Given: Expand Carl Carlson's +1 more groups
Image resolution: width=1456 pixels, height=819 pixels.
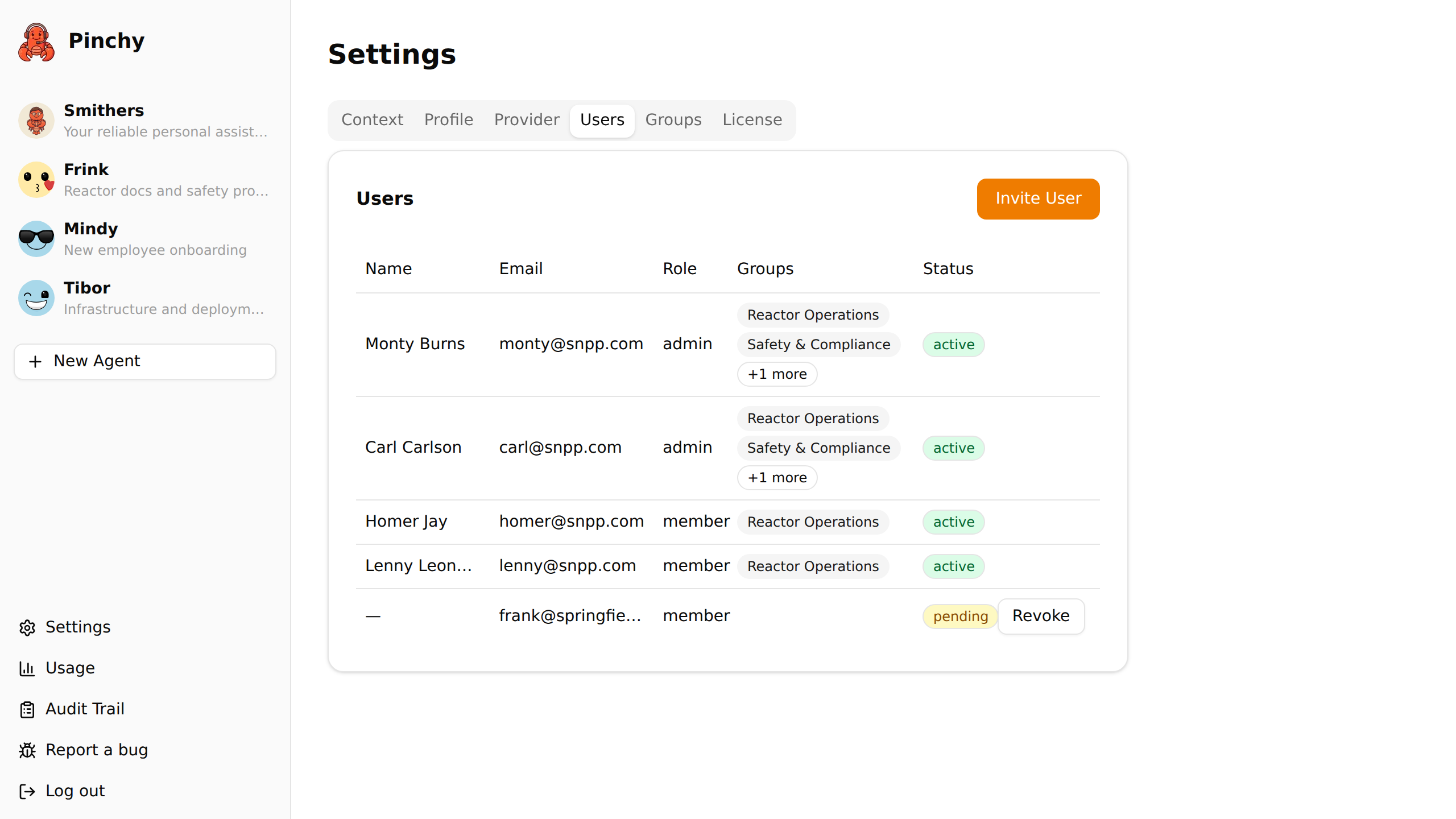Looking at the screenshot, I should [777, 477].
